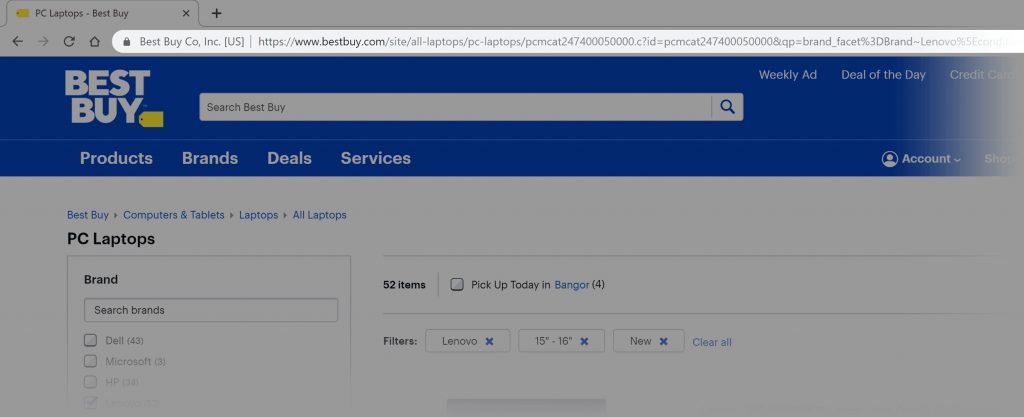The width and height of the screenshot is (1024, 417).
Task: Open the Products menu
Action: tap(116, 159)
